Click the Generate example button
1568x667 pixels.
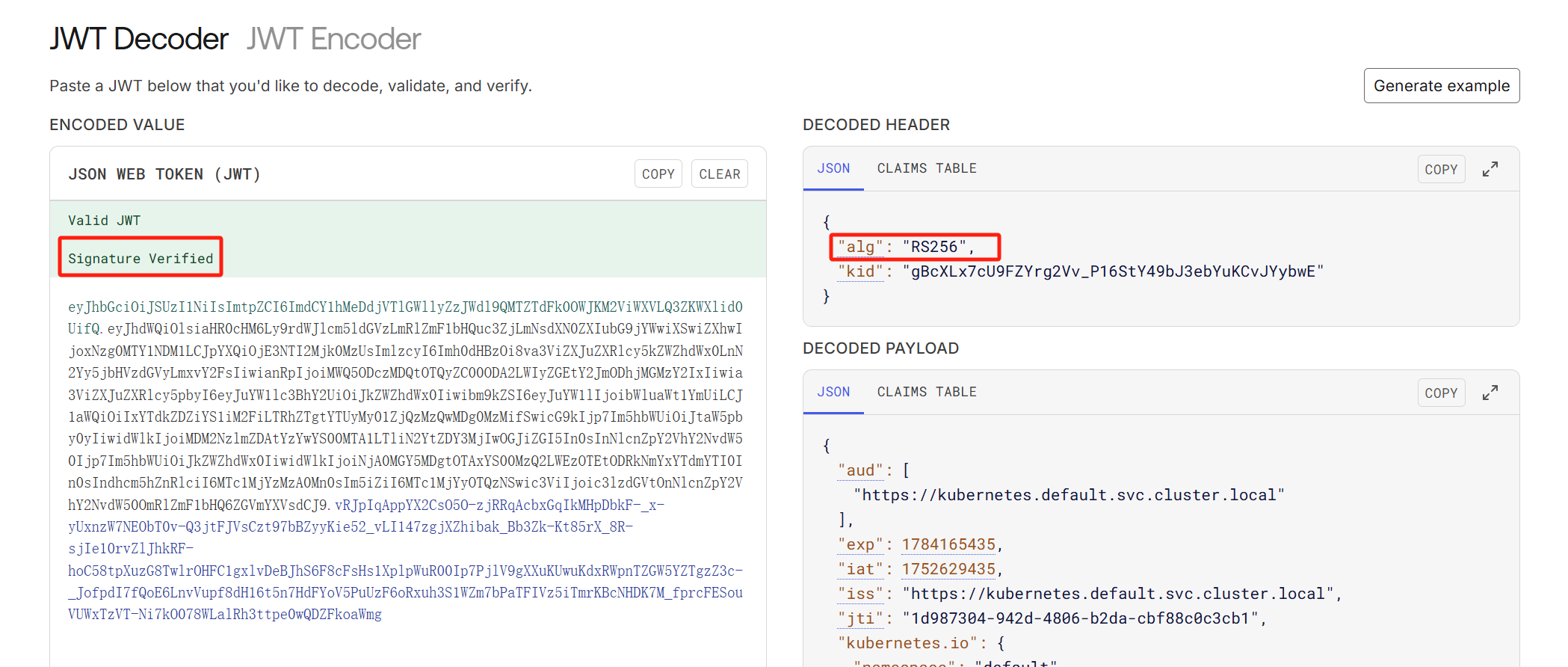click(x=1441, y=86)
